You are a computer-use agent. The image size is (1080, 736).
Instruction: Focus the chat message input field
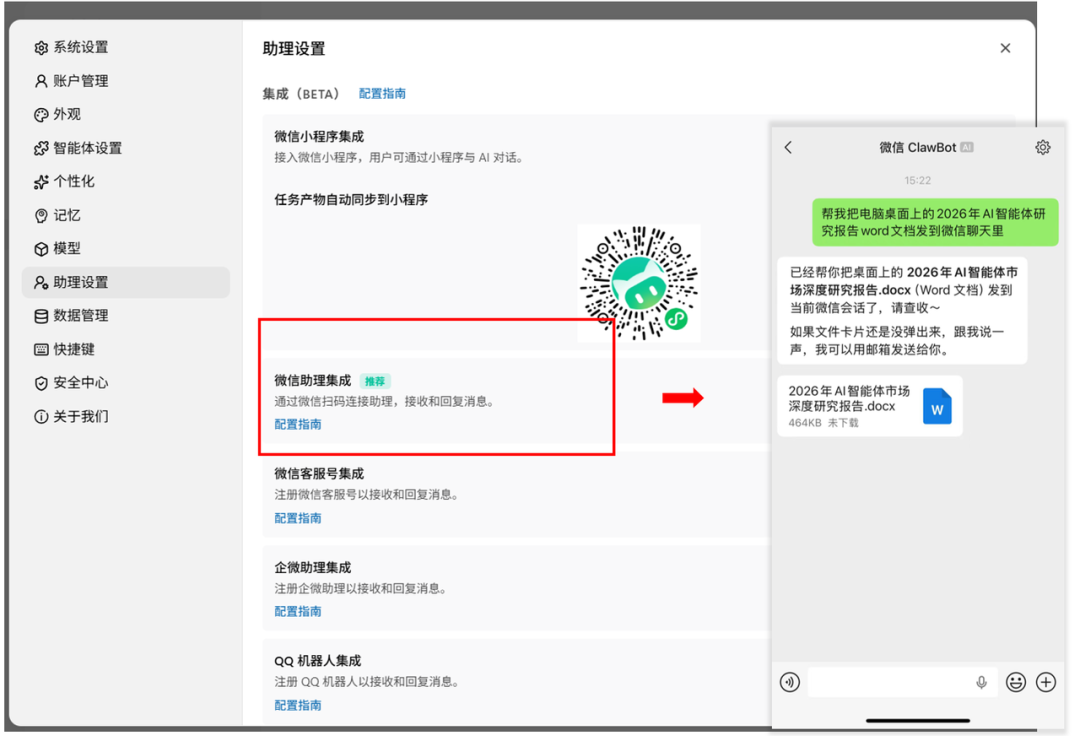[902, 682]
